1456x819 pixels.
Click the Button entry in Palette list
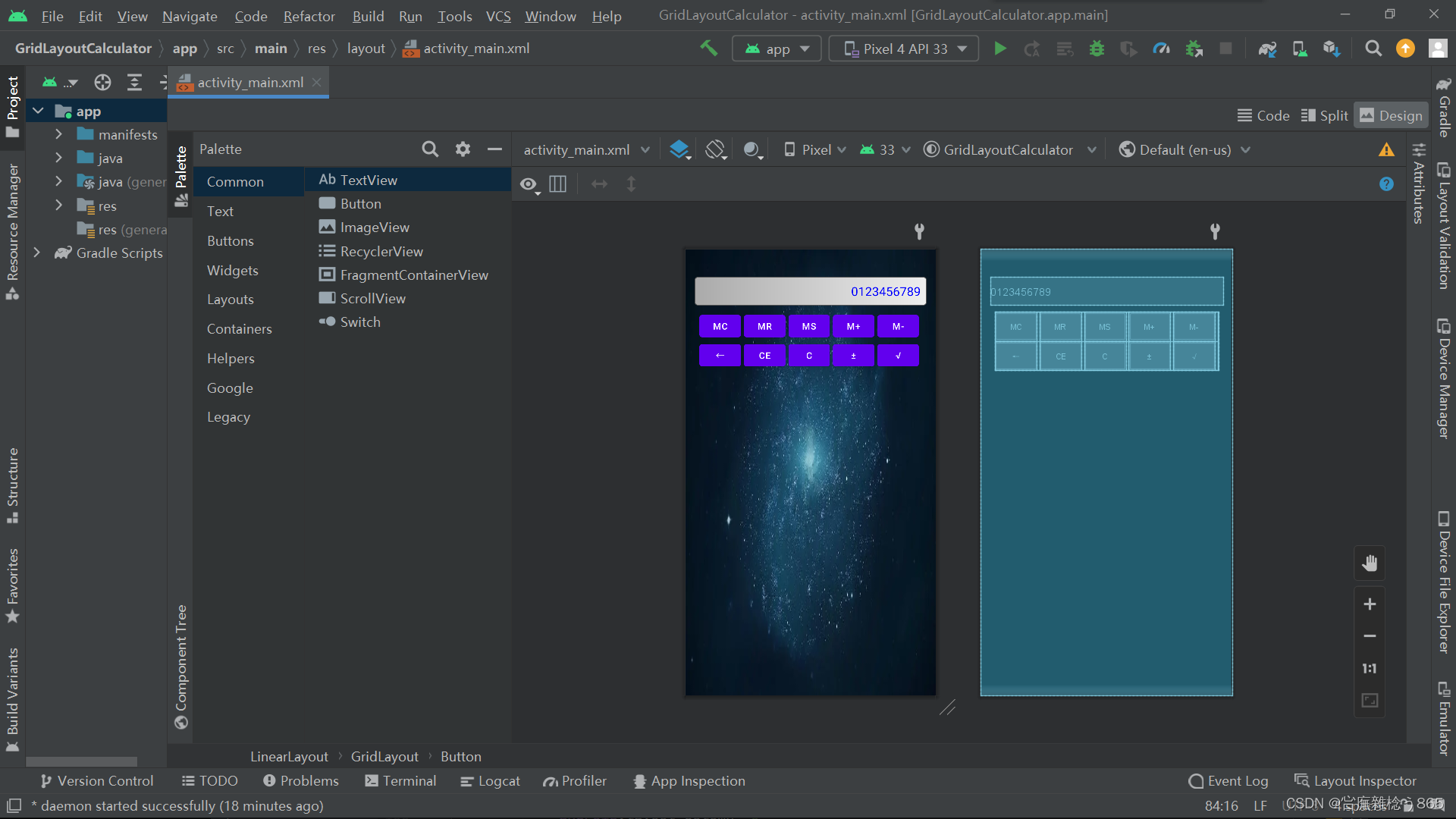[x=360, y=203]
